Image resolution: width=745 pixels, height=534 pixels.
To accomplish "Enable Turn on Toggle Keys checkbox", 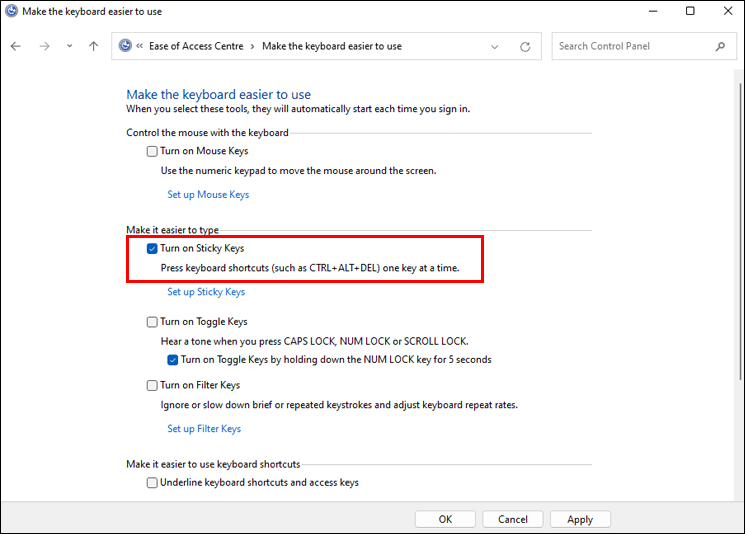I will click(152, 322).
